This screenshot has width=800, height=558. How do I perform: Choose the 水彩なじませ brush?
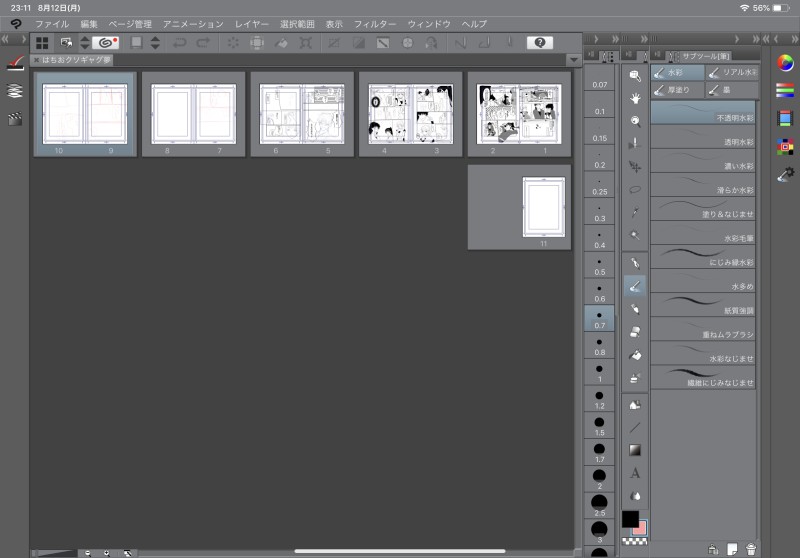click(703, 353)
